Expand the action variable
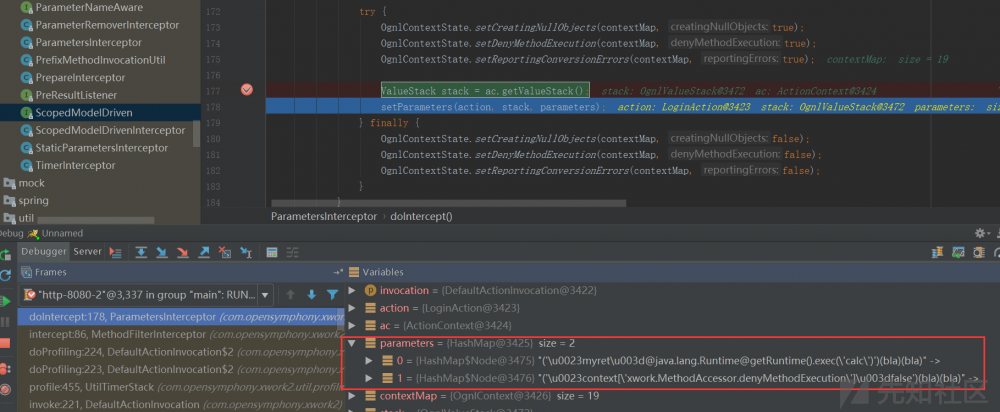 tap(353, 308)
